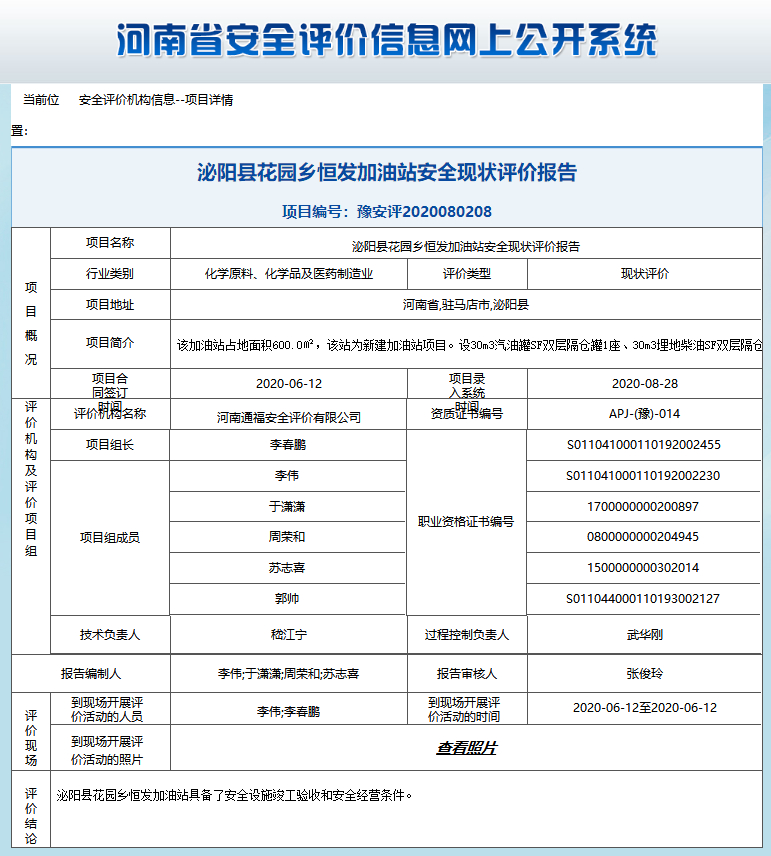Click the site title 河南省安全评价信息网上公开系统
The height and width of the screenshot is (856, 771).
coord(387,40)
